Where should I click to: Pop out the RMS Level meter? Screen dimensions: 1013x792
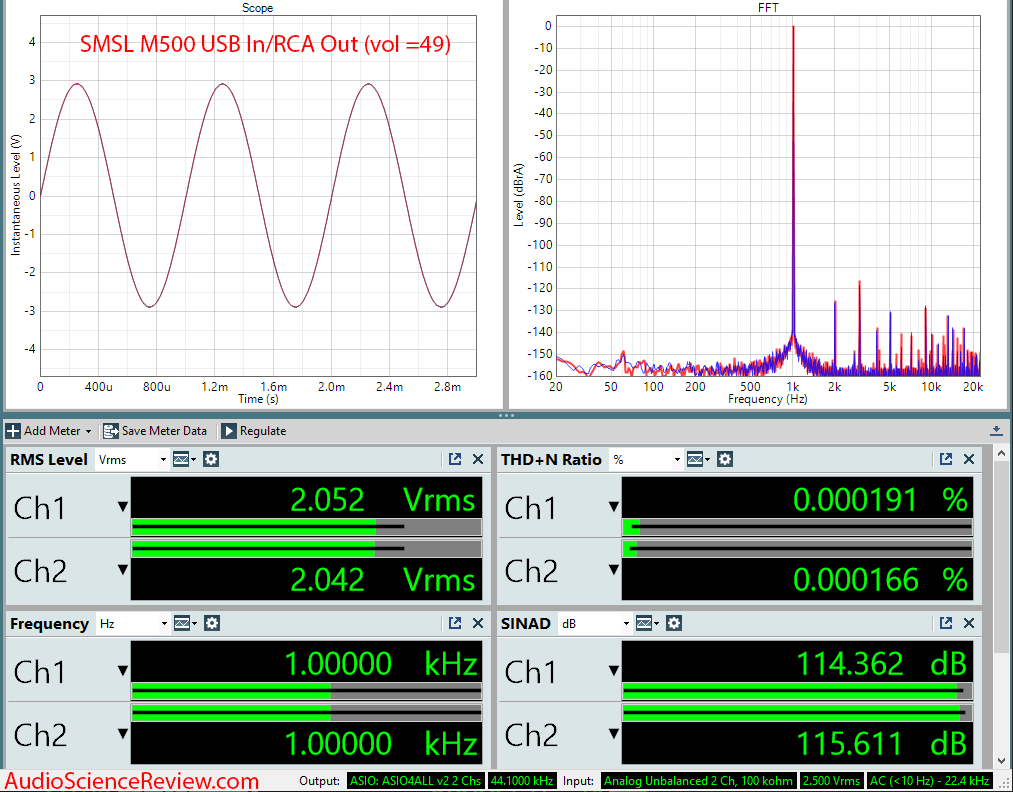point(455,459)
